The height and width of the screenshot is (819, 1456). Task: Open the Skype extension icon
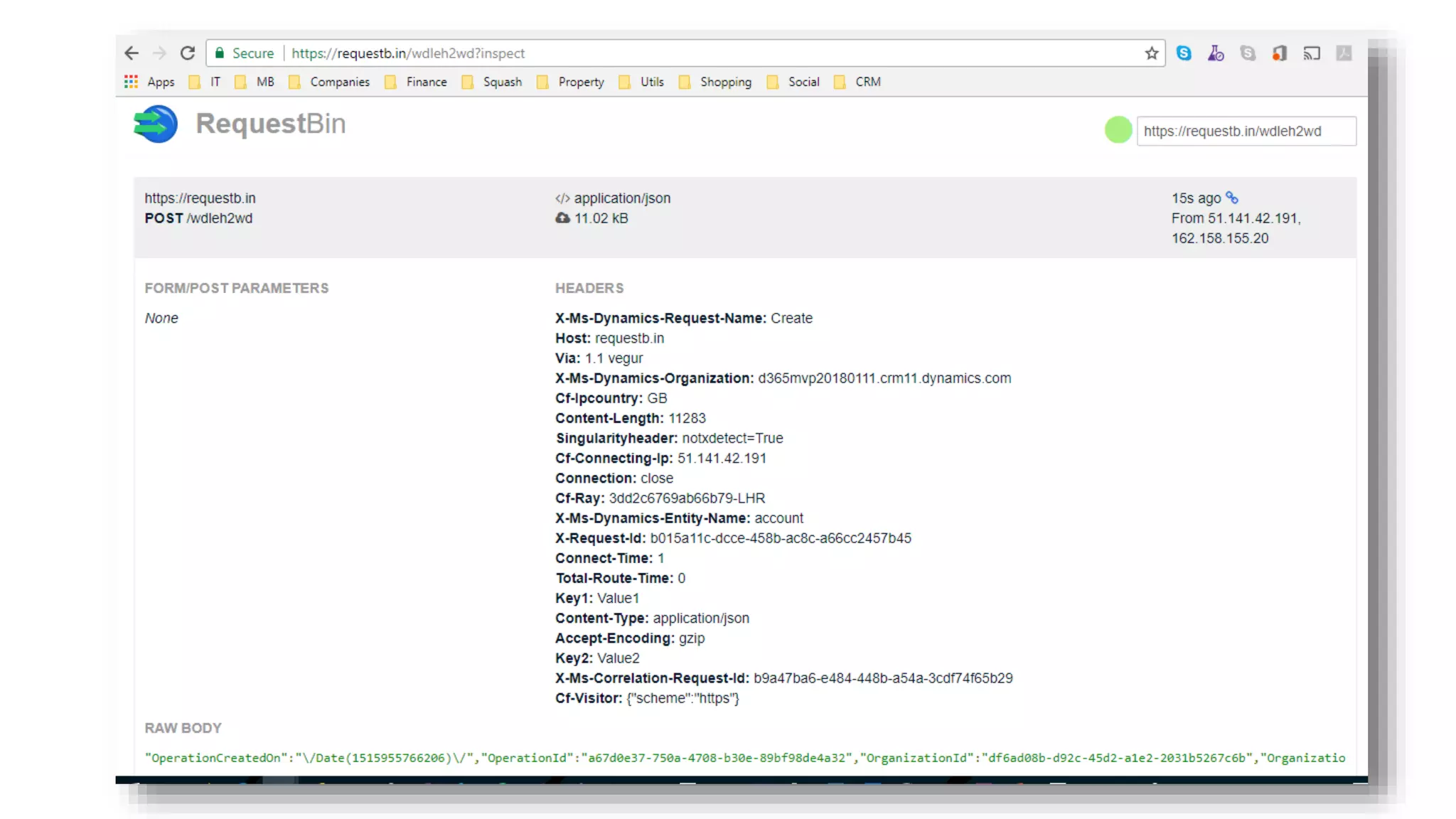click(1184, 53)
